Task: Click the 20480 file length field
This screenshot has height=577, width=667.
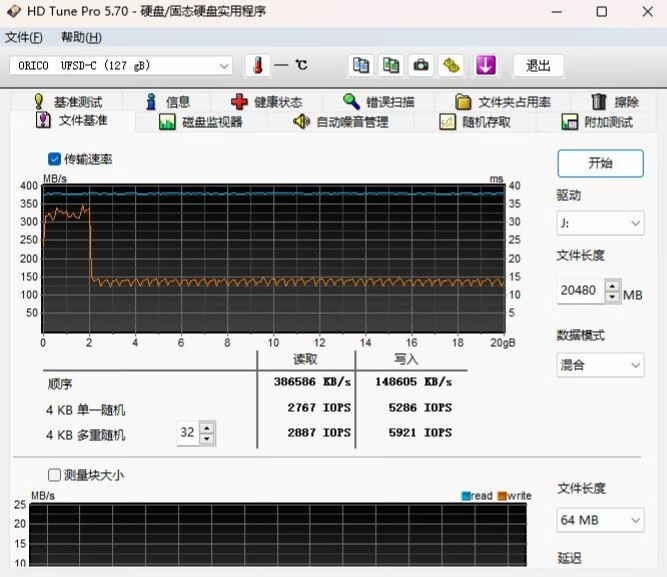Action: click(580, 291)
